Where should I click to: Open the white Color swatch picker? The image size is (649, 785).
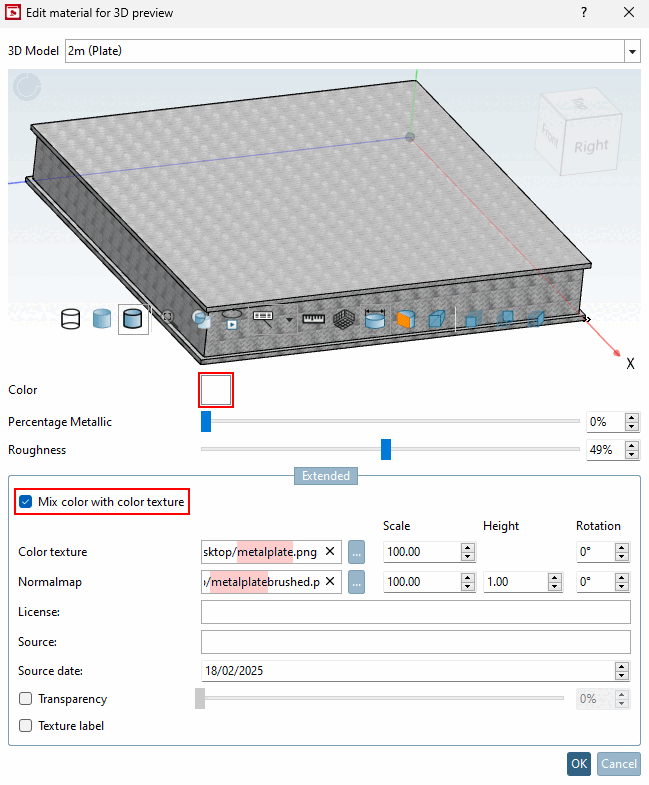pos(216,390)
